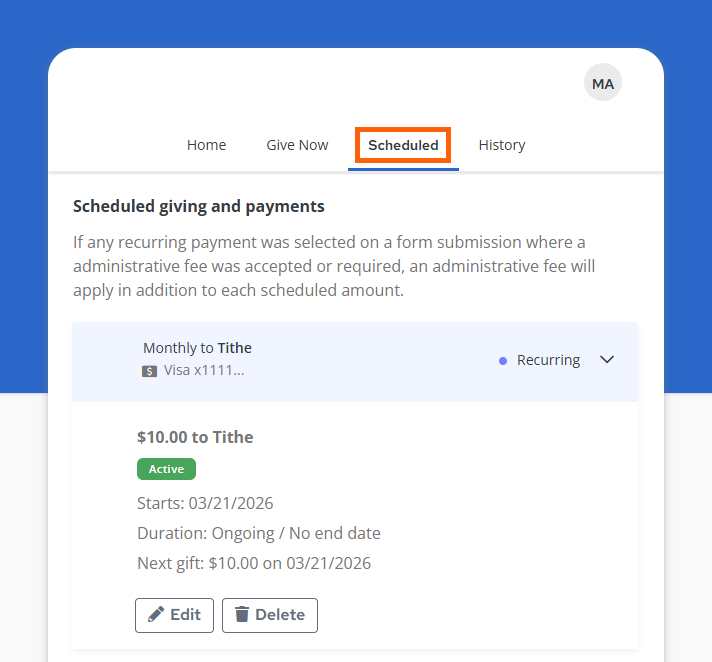Click the green Active status badge

(x=166, y=469)
